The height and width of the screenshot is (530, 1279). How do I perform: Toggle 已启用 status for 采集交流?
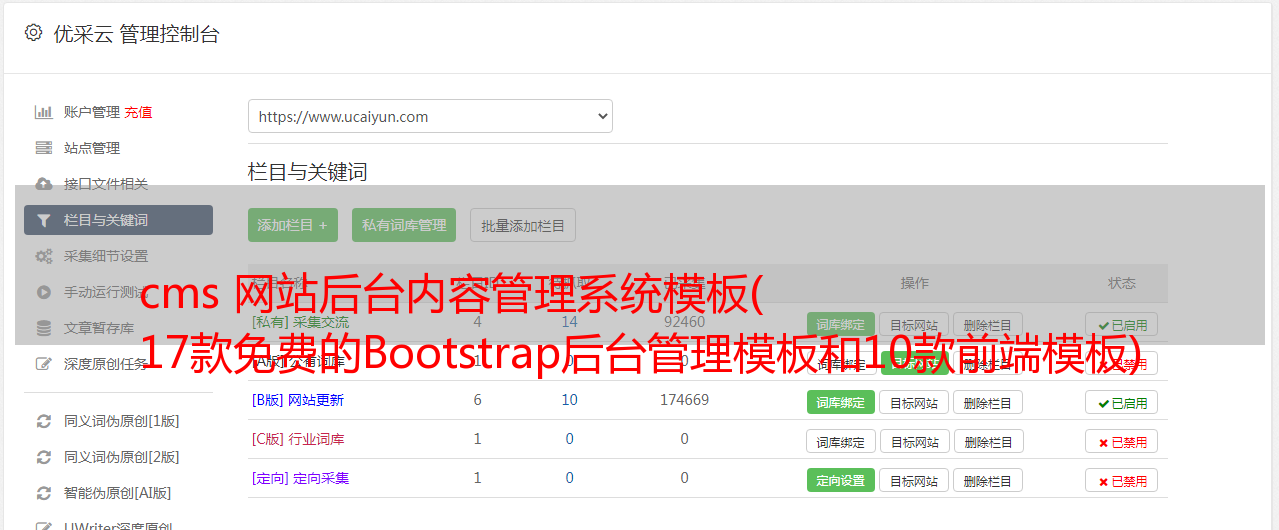click(1122, 325)
